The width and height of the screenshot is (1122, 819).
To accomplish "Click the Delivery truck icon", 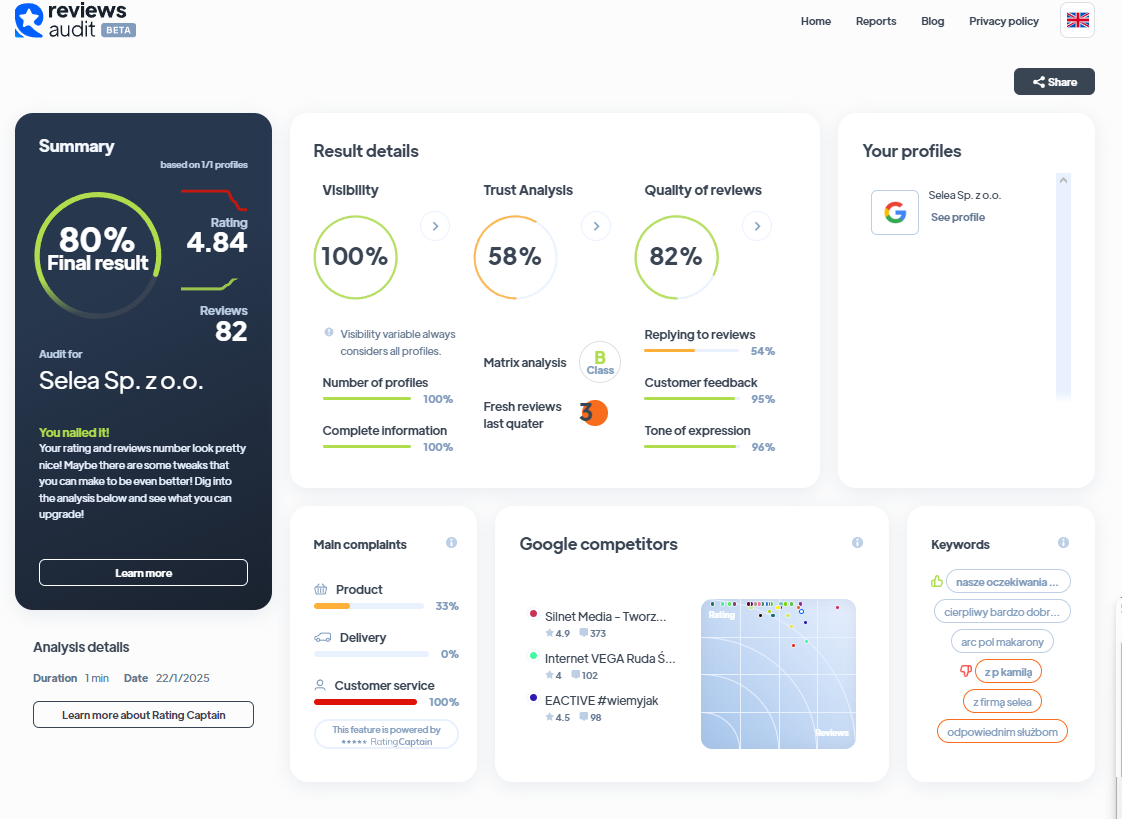I will pyautogui.click(x=323, y=637).
